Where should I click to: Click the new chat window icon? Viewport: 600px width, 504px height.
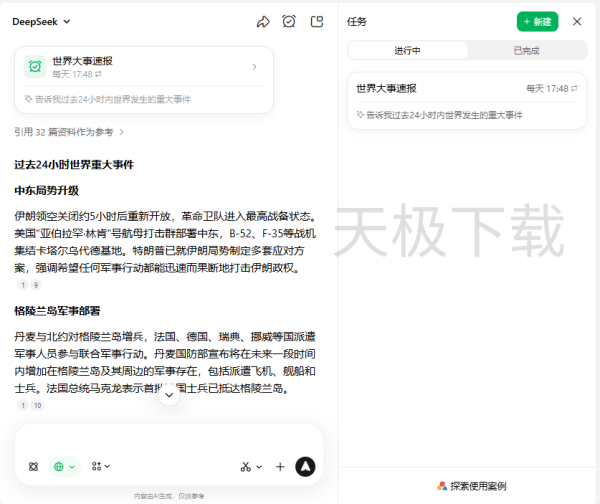(x=317, y=21)
